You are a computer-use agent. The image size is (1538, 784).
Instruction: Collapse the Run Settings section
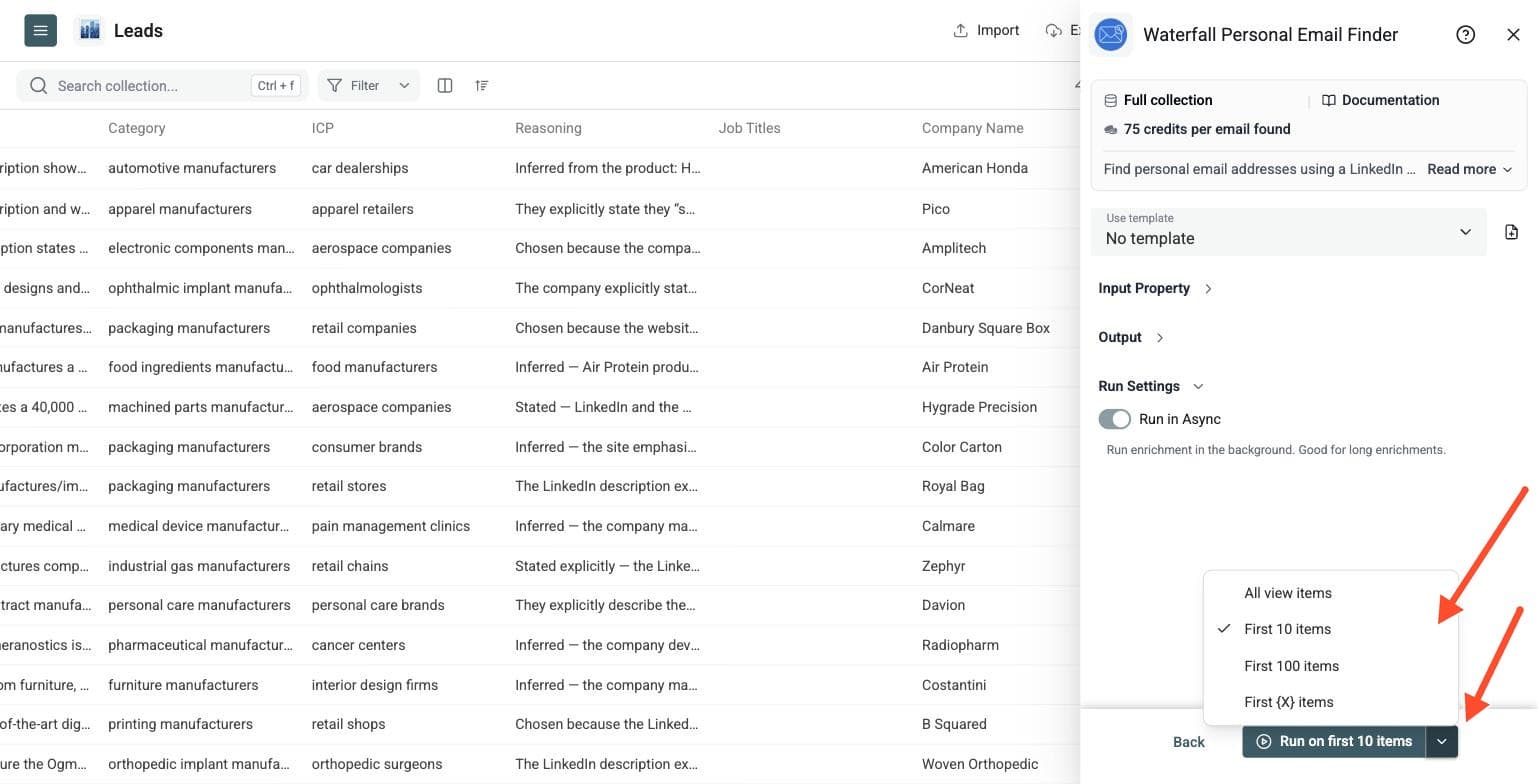pos(1151,386)
